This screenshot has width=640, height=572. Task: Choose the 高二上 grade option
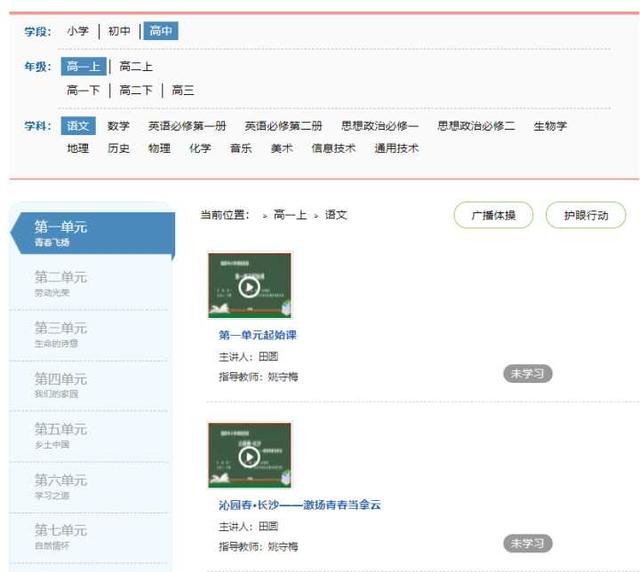(136, 67)
